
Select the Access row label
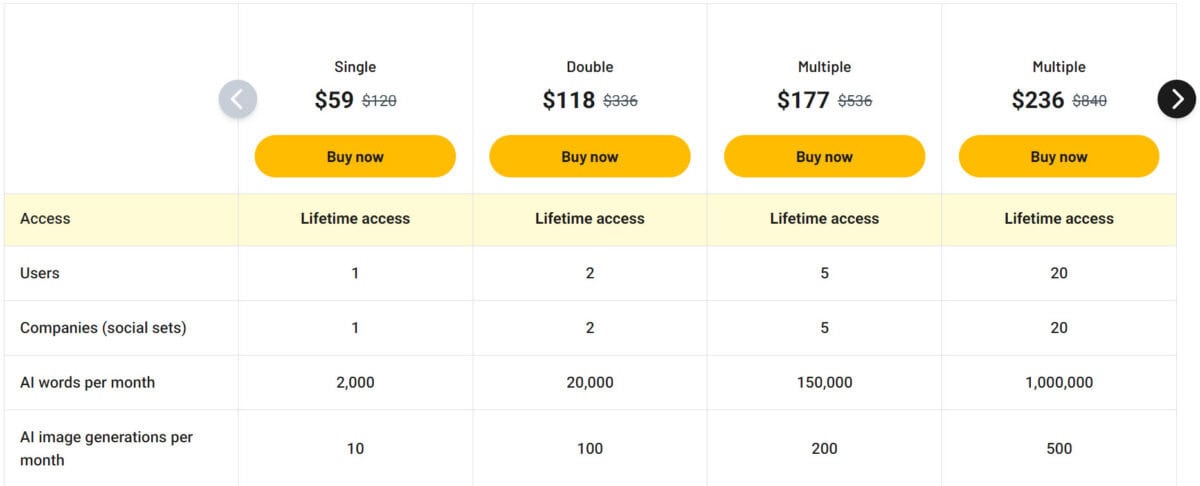pos(45,218)
